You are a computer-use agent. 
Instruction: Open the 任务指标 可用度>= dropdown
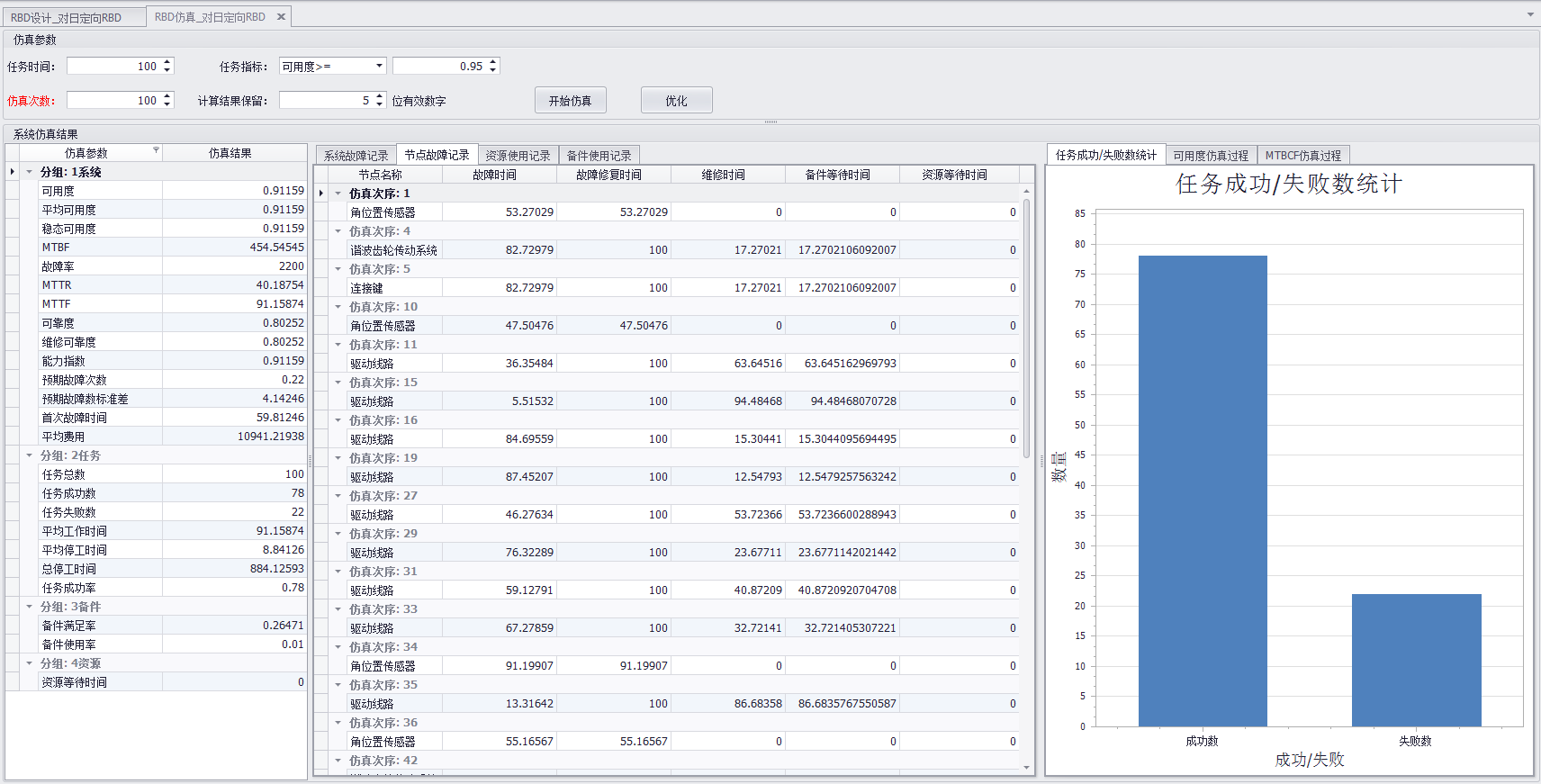click(379, 66)
